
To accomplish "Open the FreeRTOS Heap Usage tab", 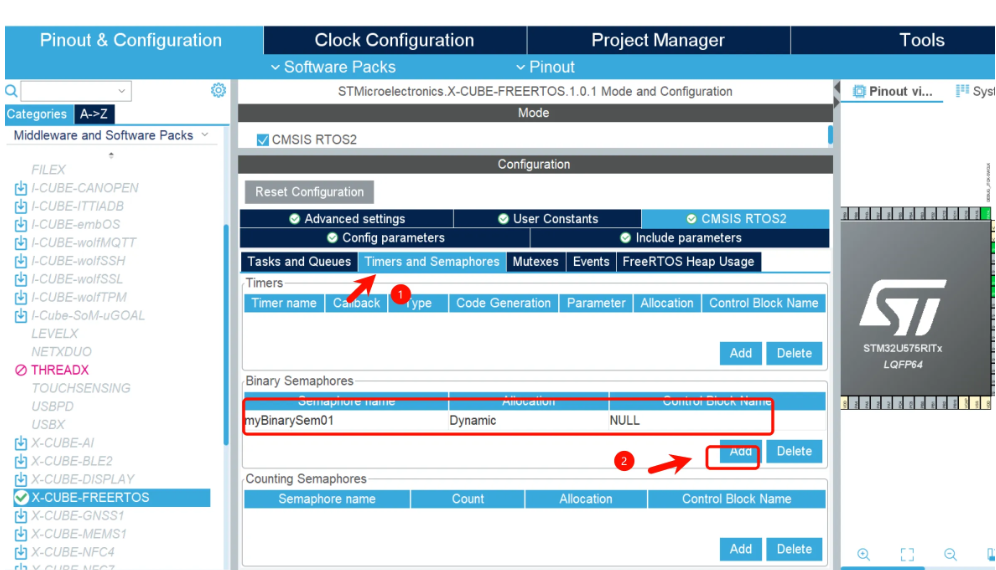I will (689, 262).
